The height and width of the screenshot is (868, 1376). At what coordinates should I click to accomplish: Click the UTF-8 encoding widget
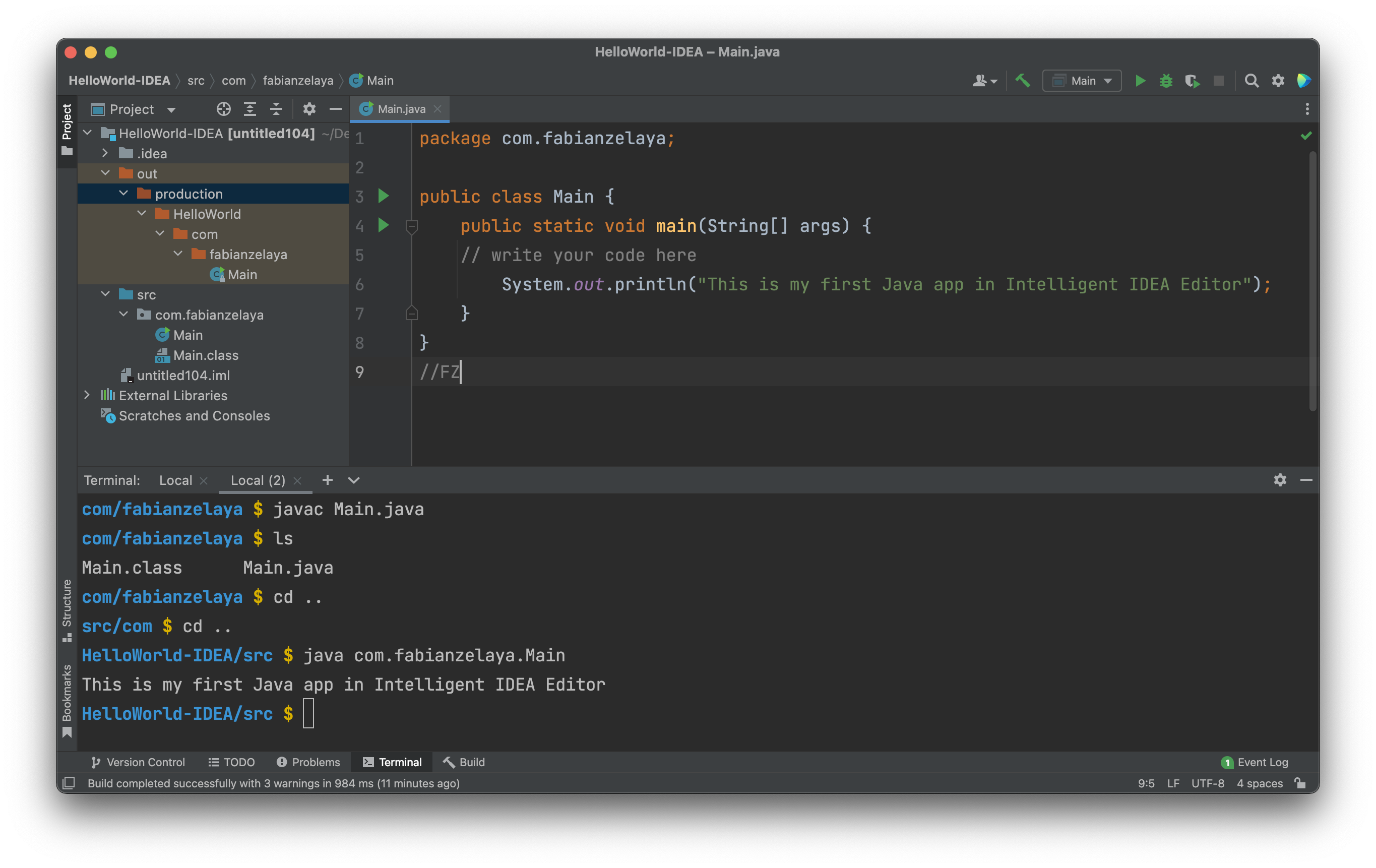point(1208,783)
